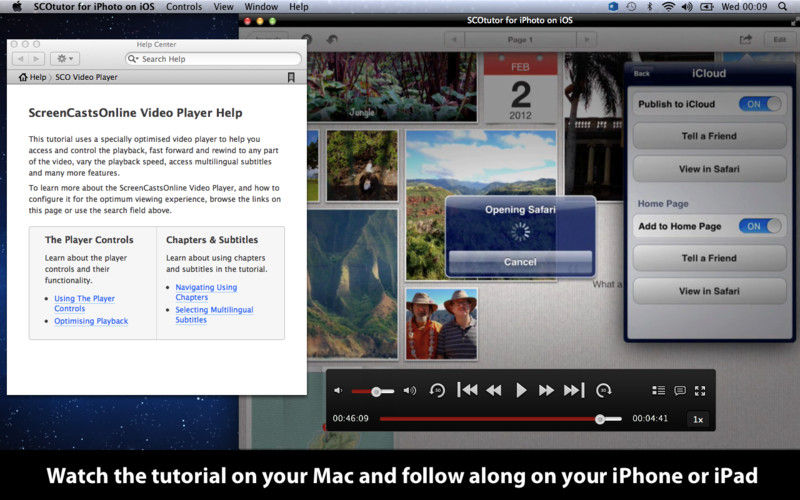Click the battery status icon
The width and height of the screenshot is (800, 500).
(707, 7)
